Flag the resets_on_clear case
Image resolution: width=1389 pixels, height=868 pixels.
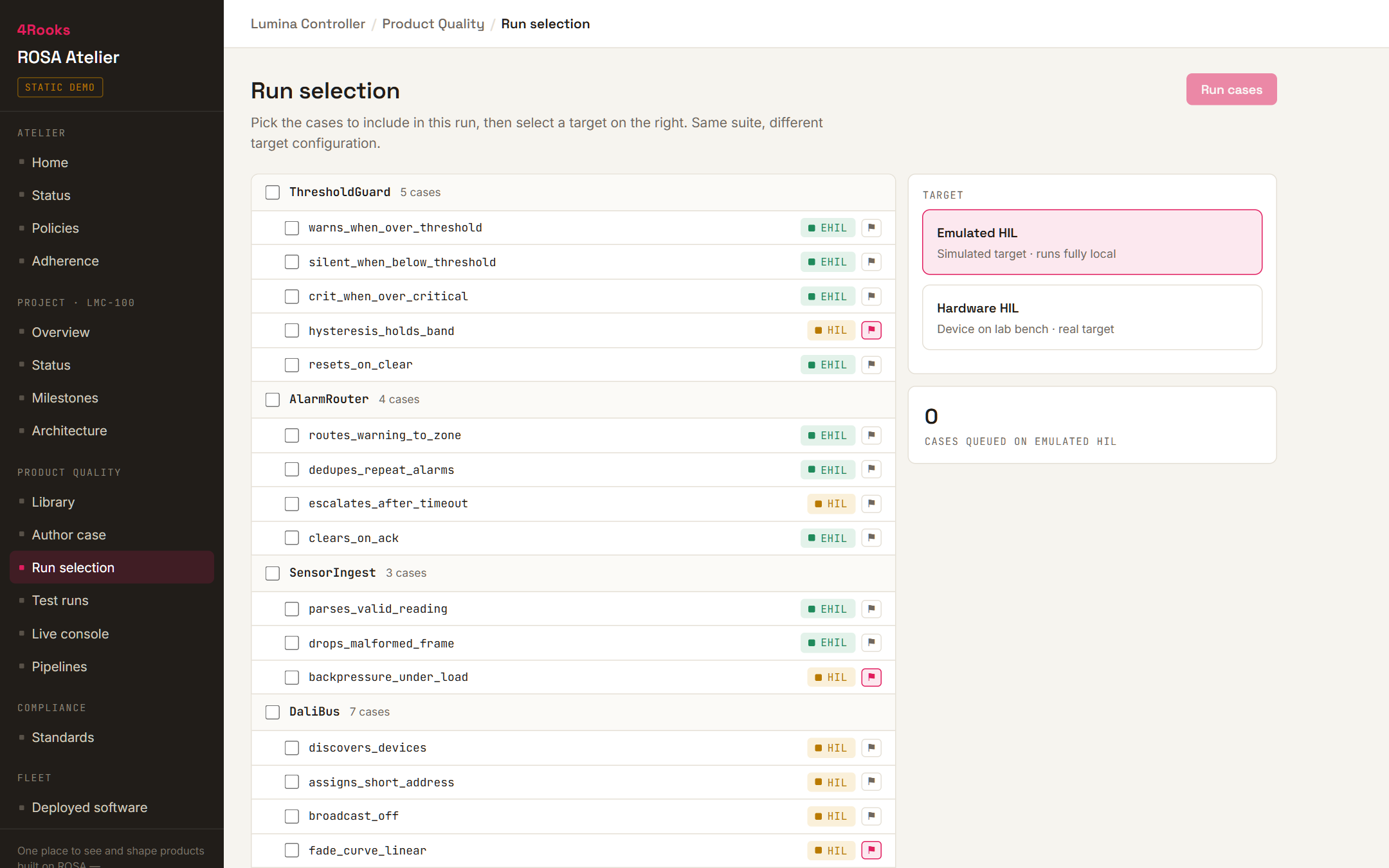pyautogui.click(x=871, y=365)
